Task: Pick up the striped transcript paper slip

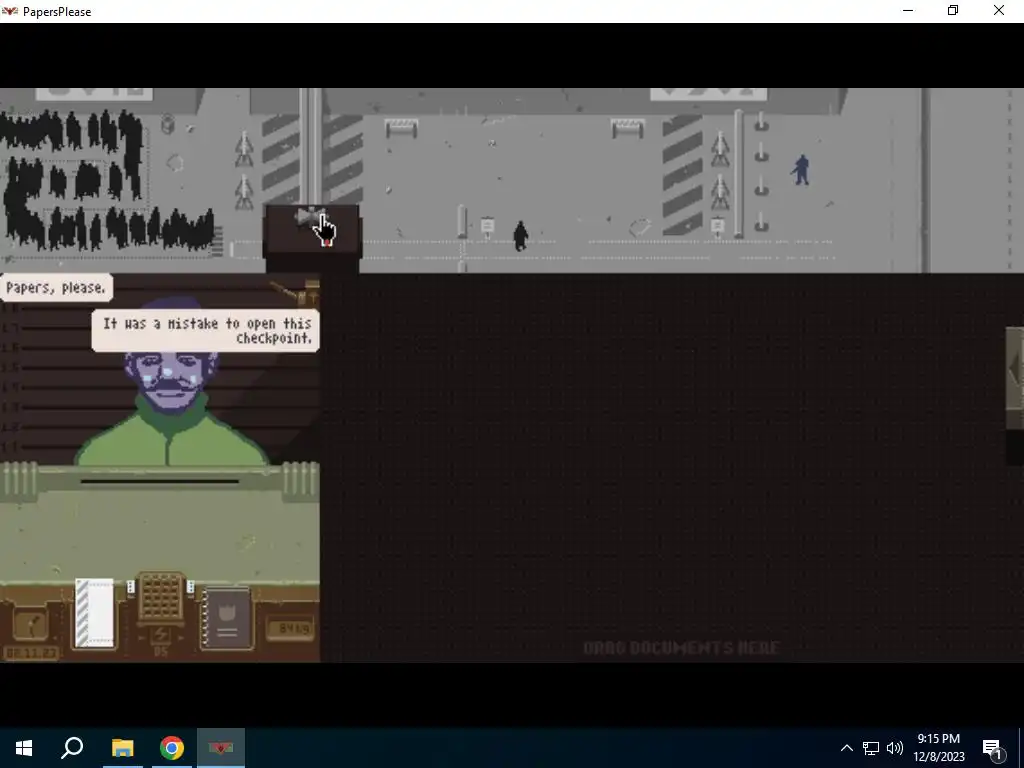Action: [95, 613]
